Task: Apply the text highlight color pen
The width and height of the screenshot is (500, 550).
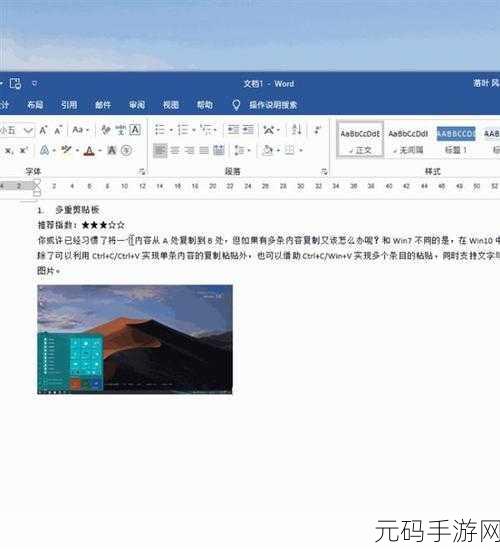Action: click(x=66, y=151)
